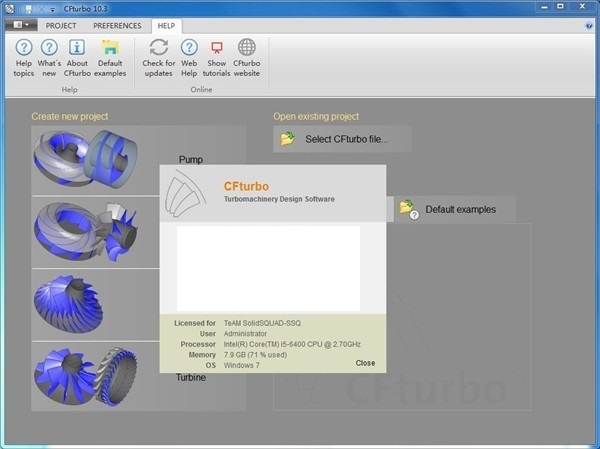Click the What's new icon

click(x=49, y=57)
